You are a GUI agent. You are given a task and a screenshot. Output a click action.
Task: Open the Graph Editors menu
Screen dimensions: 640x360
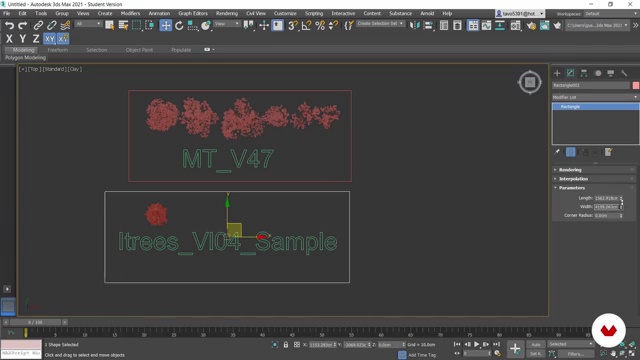pyautogui.click(x=193, y=13)
